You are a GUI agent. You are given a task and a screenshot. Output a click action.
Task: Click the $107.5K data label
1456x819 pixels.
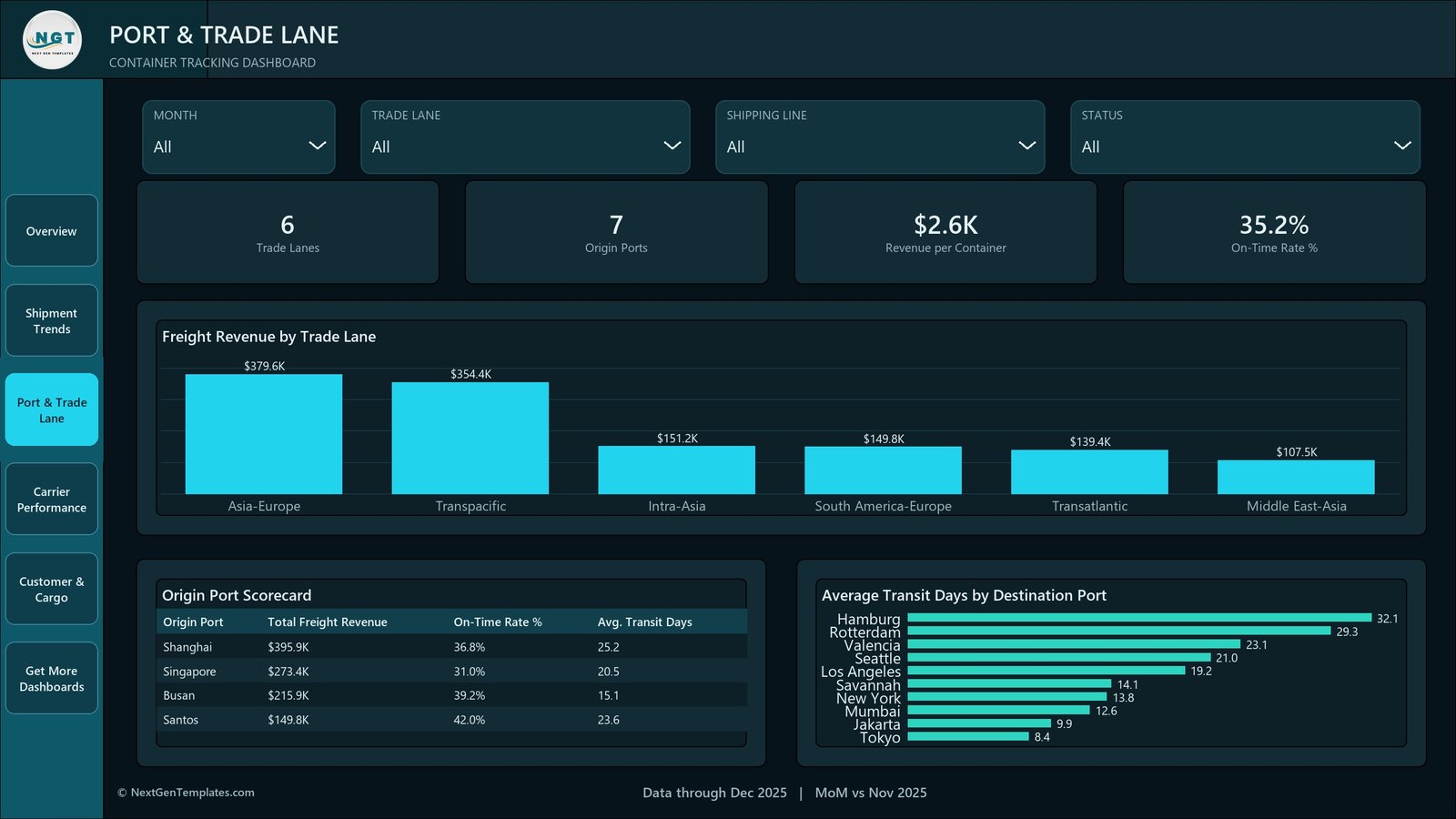[x=1296, y=452]
